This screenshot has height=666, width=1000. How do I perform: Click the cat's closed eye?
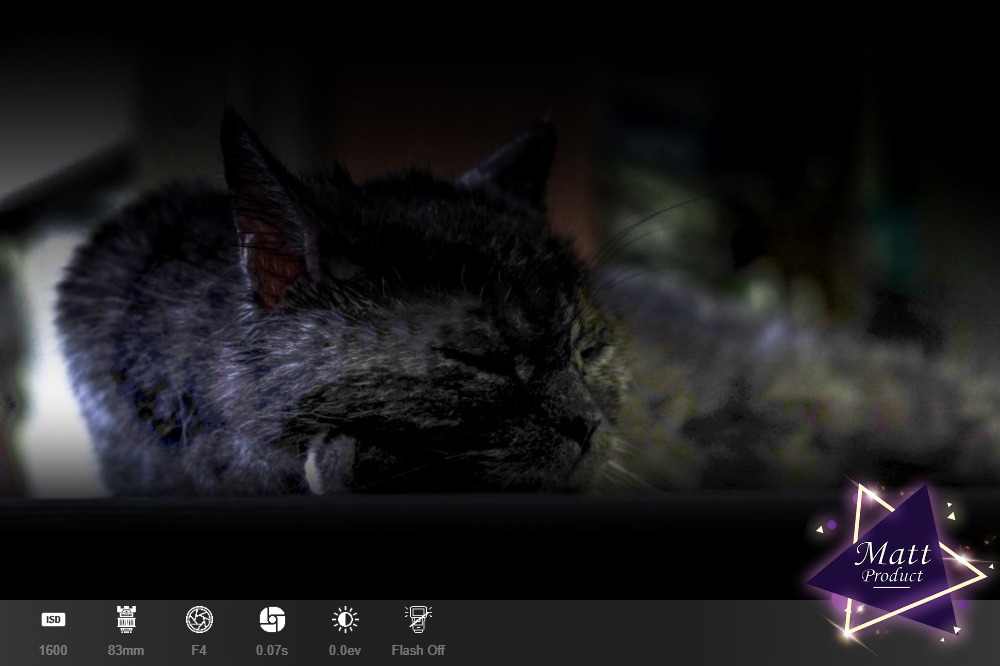(475, 357)
